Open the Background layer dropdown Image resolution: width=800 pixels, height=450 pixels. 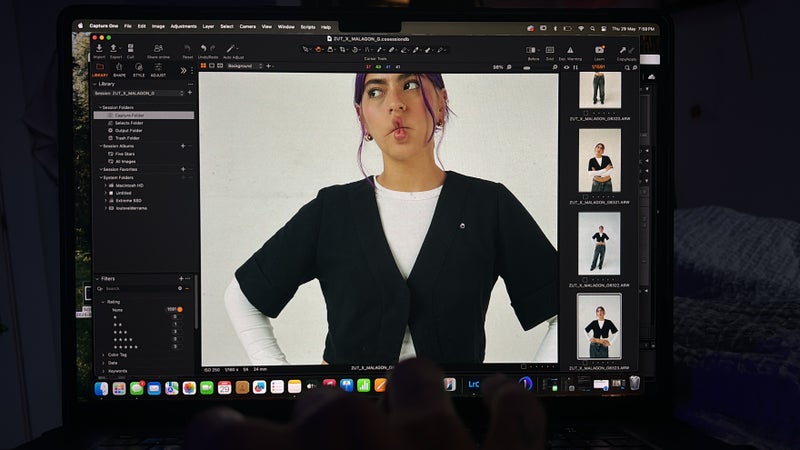coord(244,66)
